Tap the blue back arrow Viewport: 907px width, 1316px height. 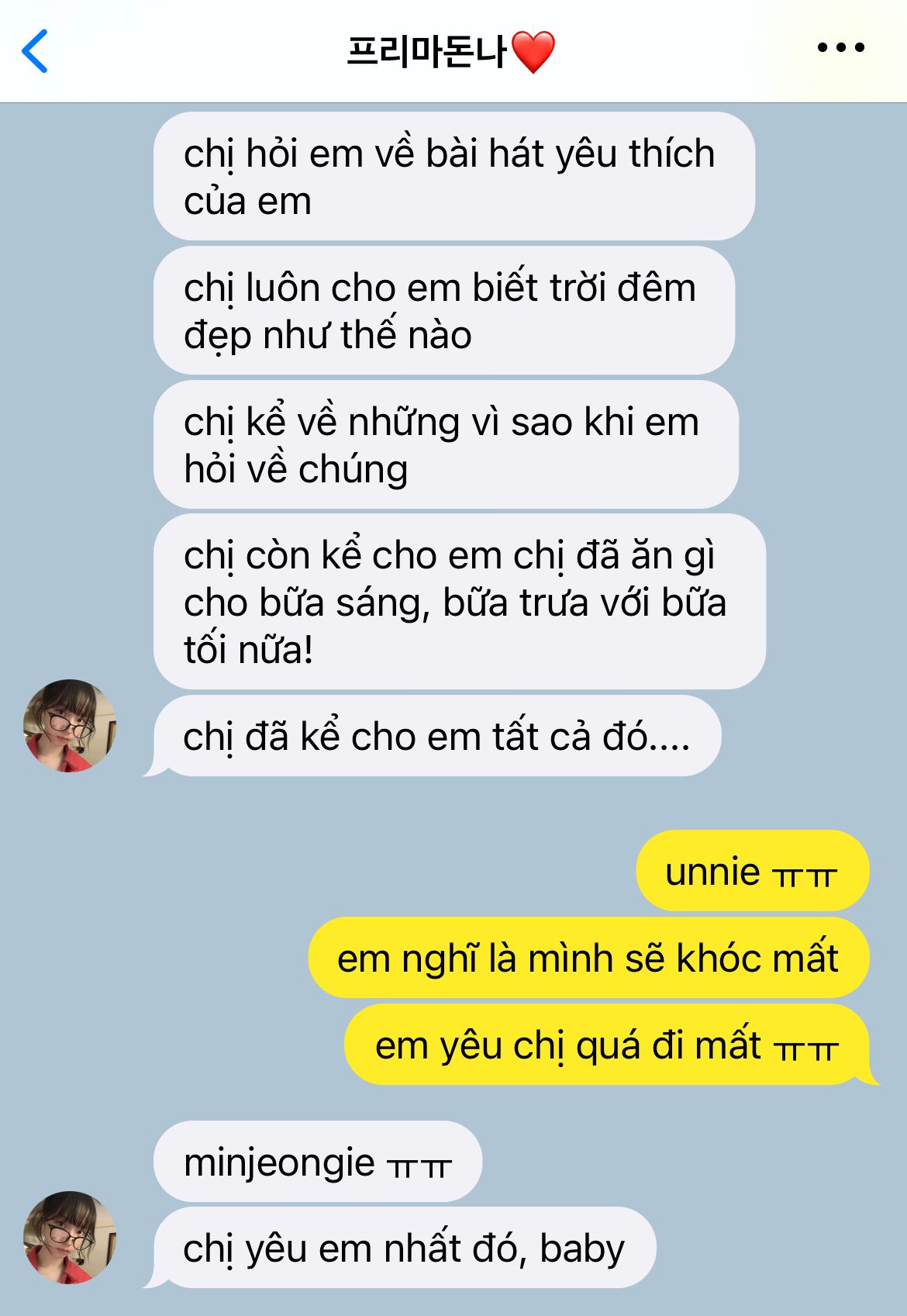35,51
